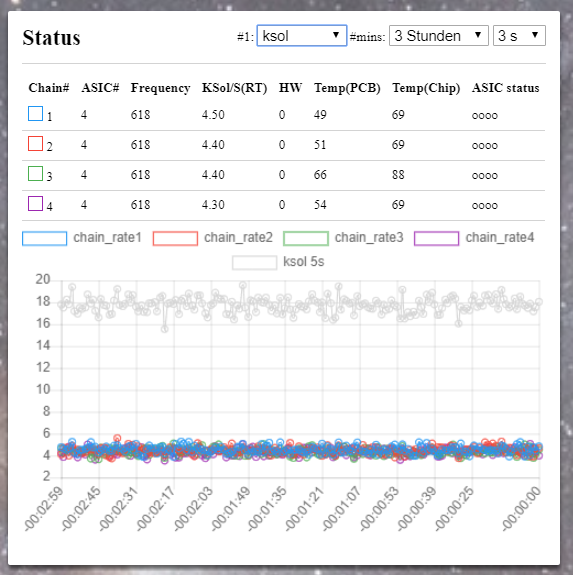Viewport: 573px width, 575px height.
Task: Click the ASIC status column header
Action: pyautogui.click(x=506, y=88)
